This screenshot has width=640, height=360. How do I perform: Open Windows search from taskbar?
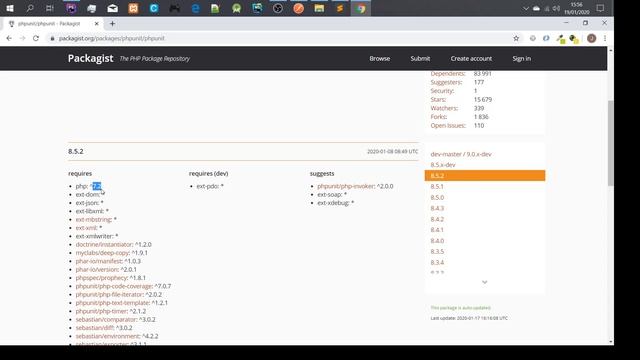point(30,8)
